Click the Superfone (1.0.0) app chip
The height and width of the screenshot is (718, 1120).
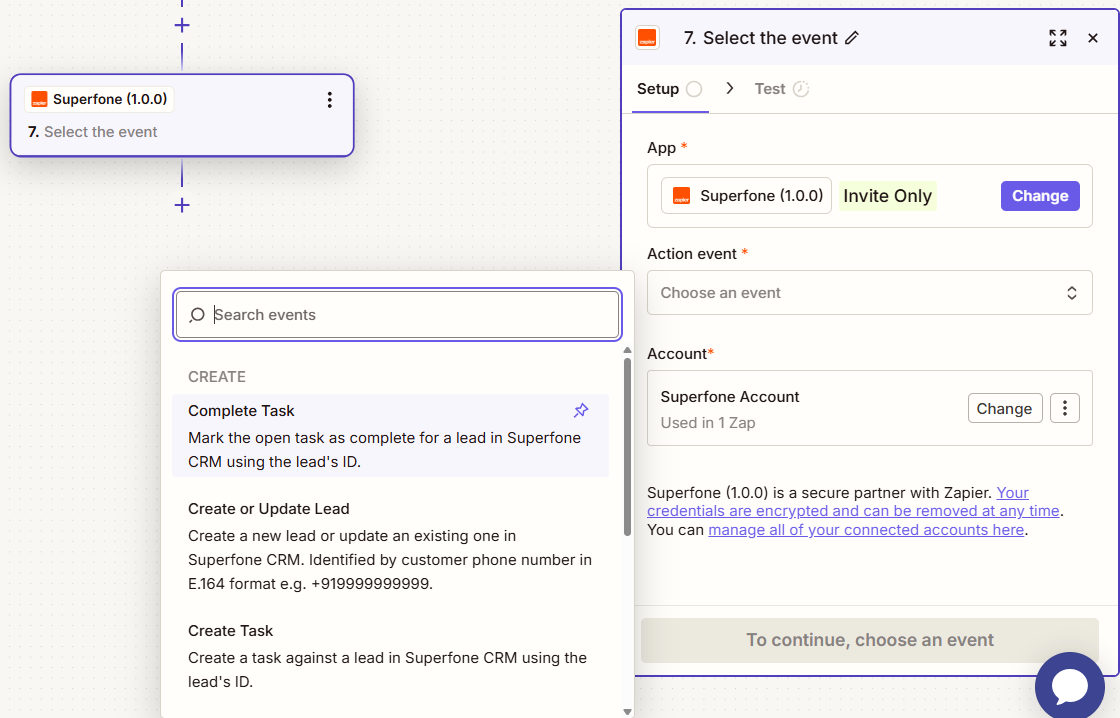(x=746, y=196)
